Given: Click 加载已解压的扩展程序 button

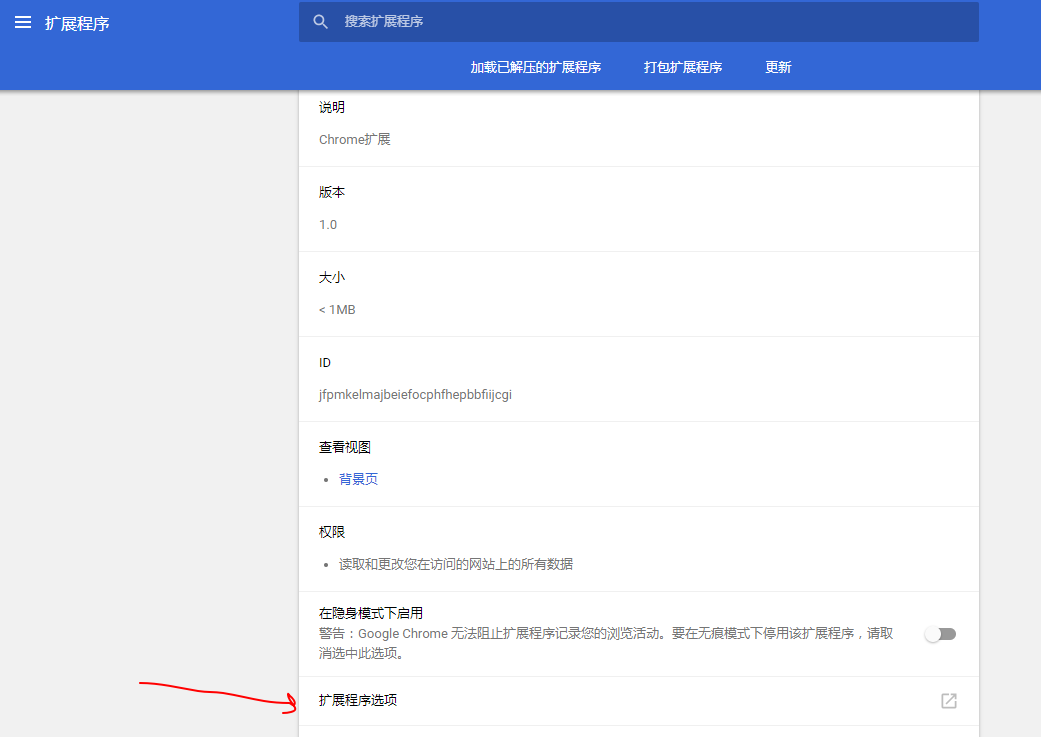Looking at the screenshot, I should pos(536,67).
